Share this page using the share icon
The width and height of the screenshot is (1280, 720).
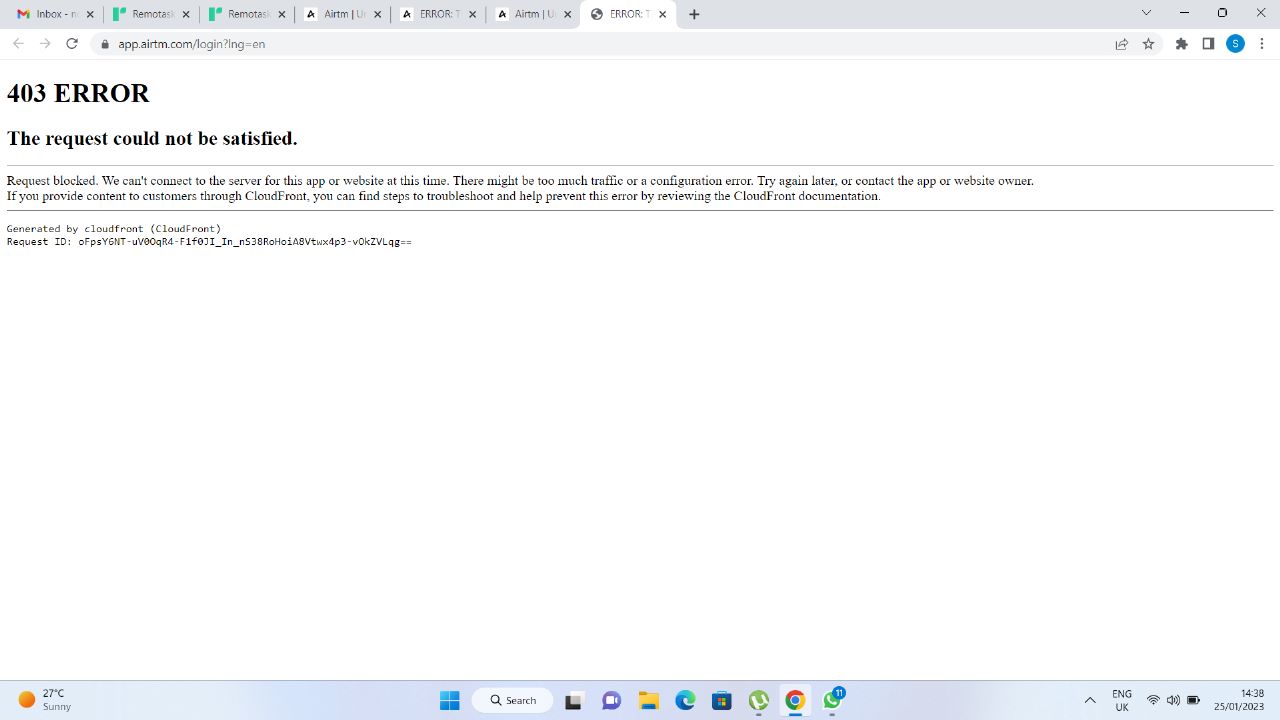[1122, 44]
